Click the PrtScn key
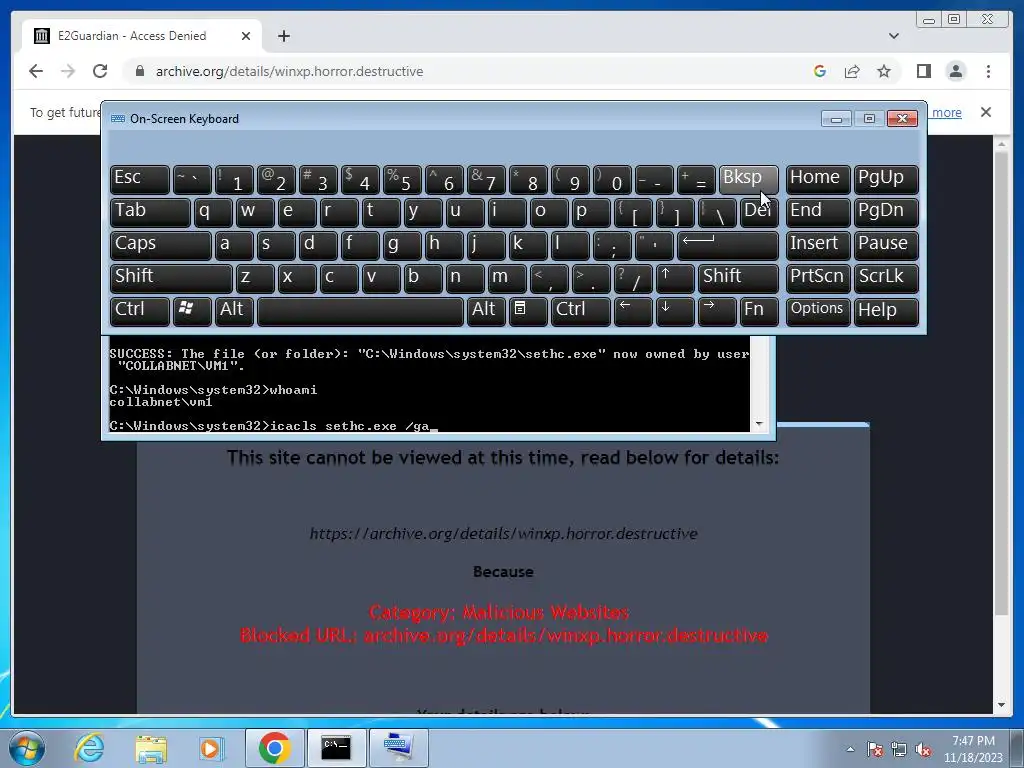The width and height of the screenshot is (1024, 768). [x=818, y=277]
